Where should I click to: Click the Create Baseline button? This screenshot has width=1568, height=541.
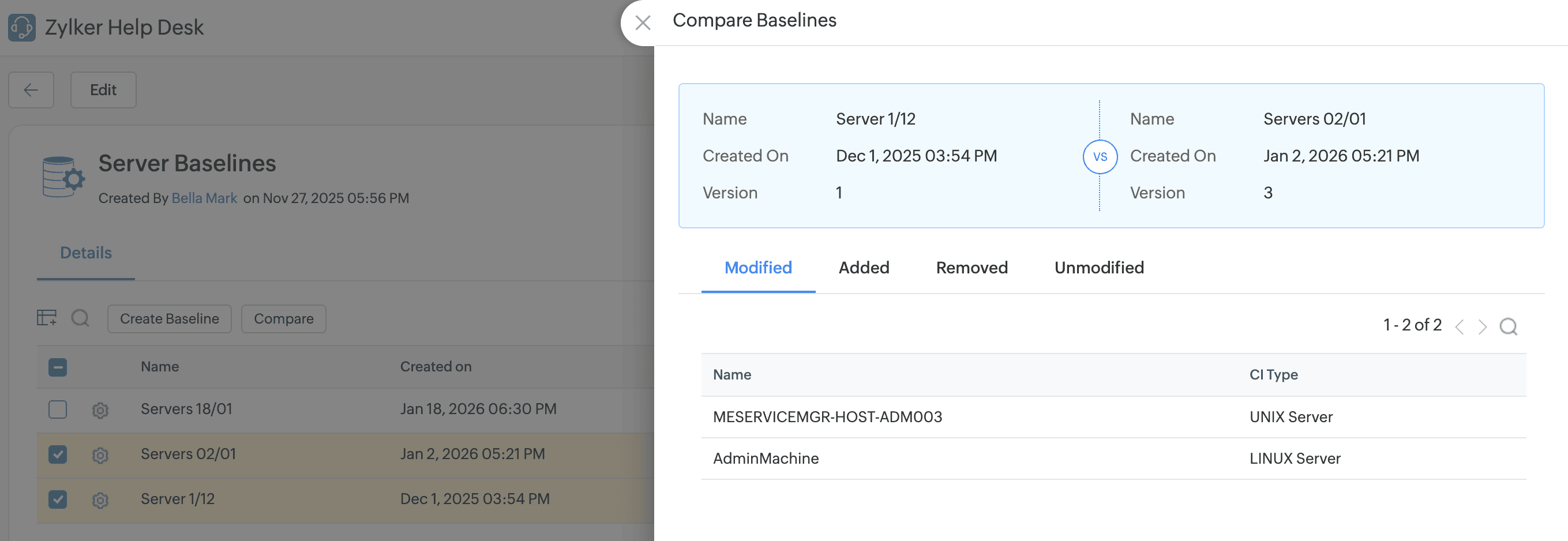click(x=169, y=319)
